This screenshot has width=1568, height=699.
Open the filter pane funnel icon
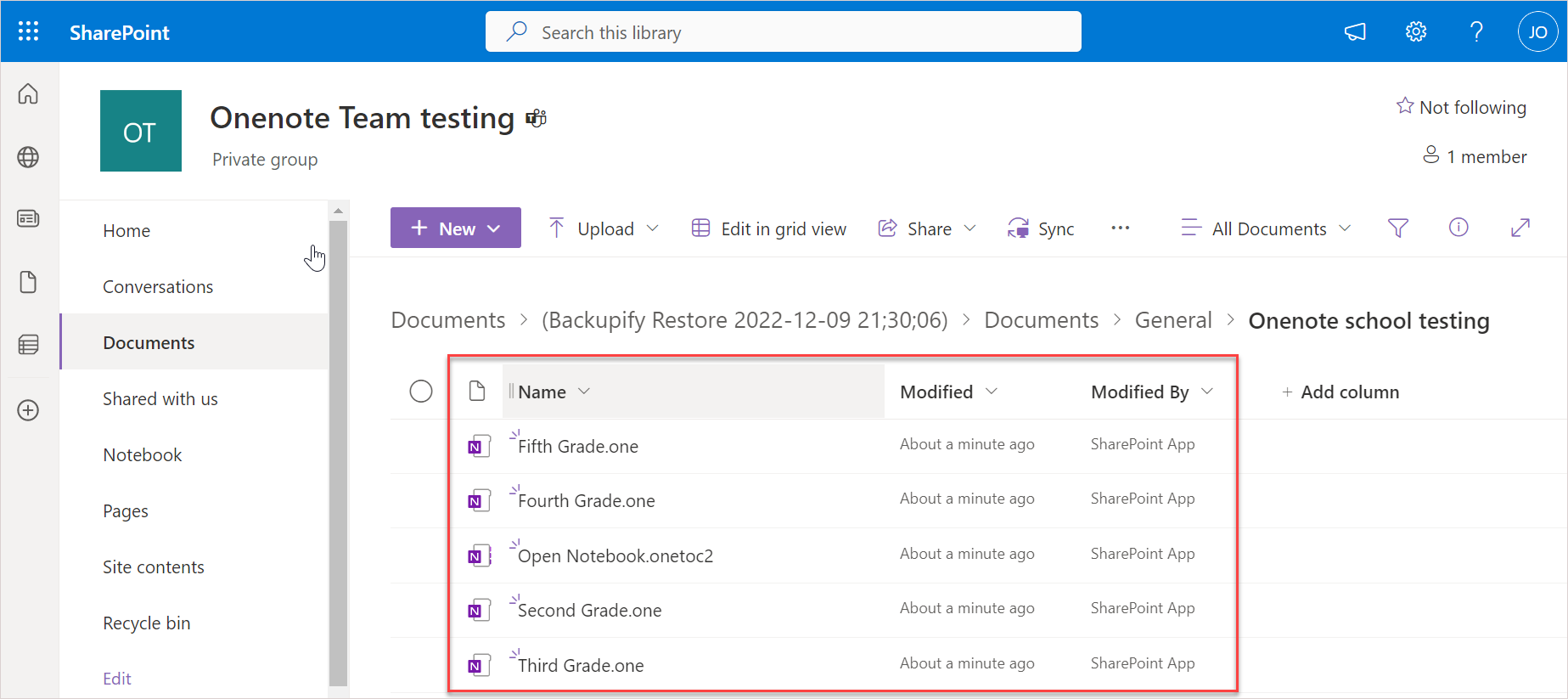point(1397,228)
